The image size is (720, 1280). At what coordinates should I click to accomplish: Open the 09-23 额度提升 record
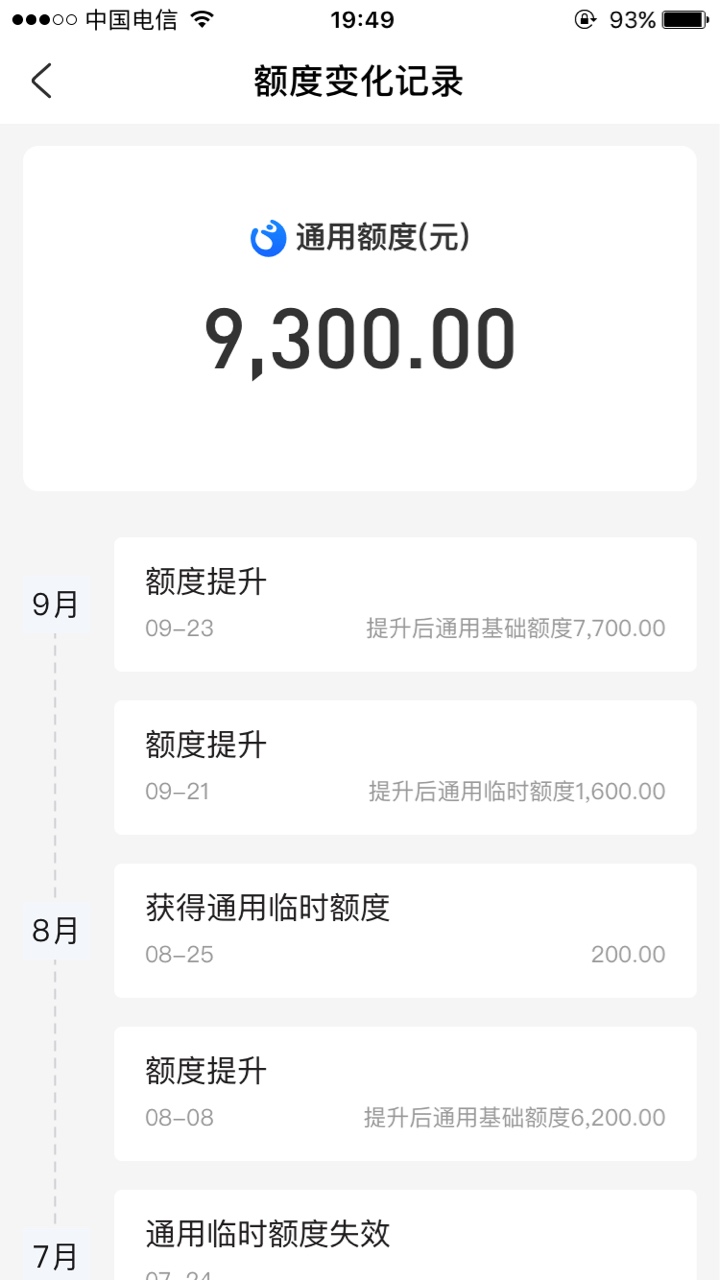tap(405, 604)
